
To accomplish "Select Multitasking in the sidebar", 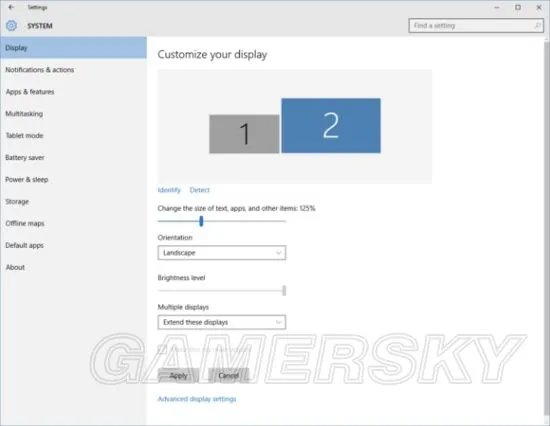I will tap(24, 114).
